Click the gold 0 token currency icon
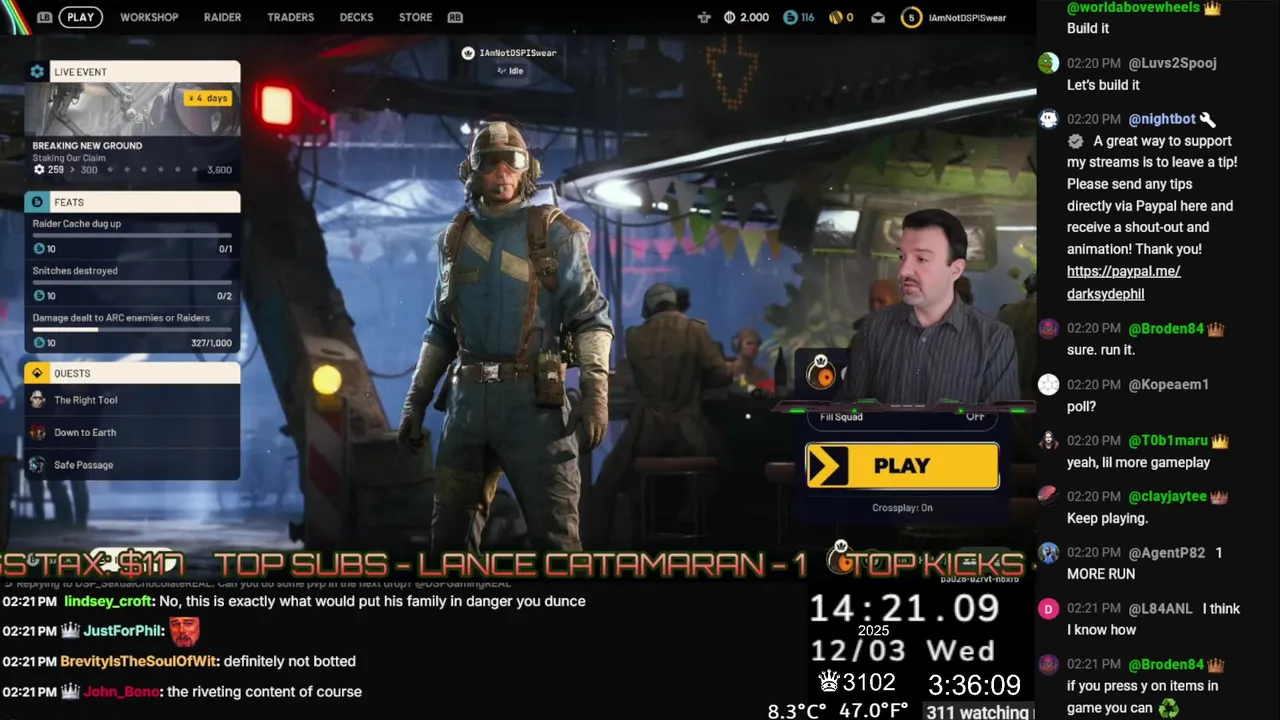The width and height of the screenshot is (1280, 720). point(836,17)
